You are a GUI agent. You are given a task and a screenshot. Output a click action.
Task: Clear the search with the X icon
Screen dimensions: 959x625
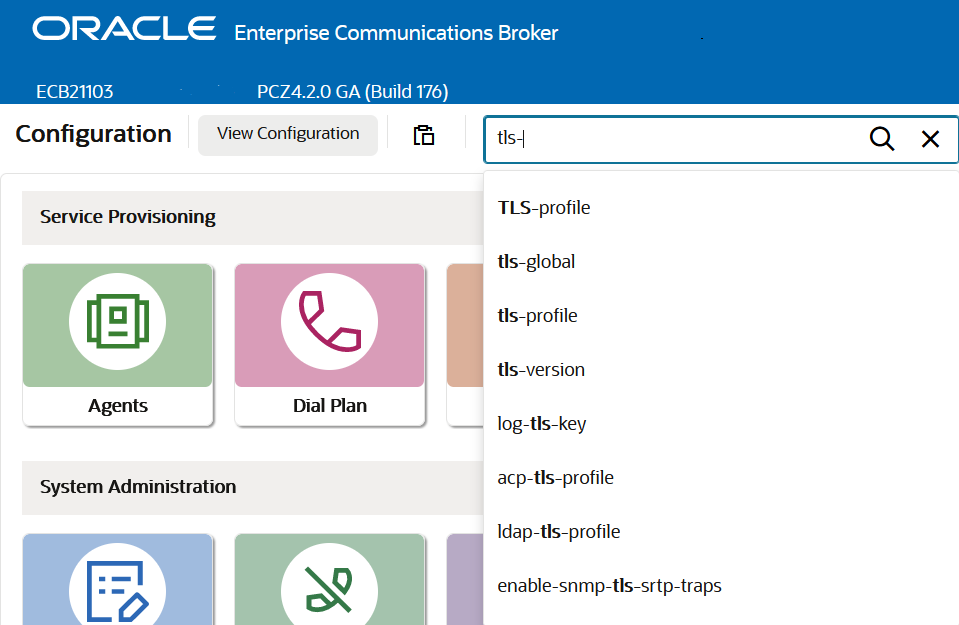[931, 139]
